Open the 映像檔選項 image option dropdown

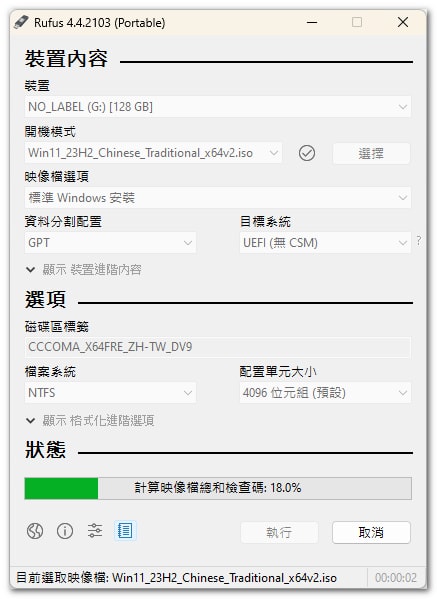(218, 198)
